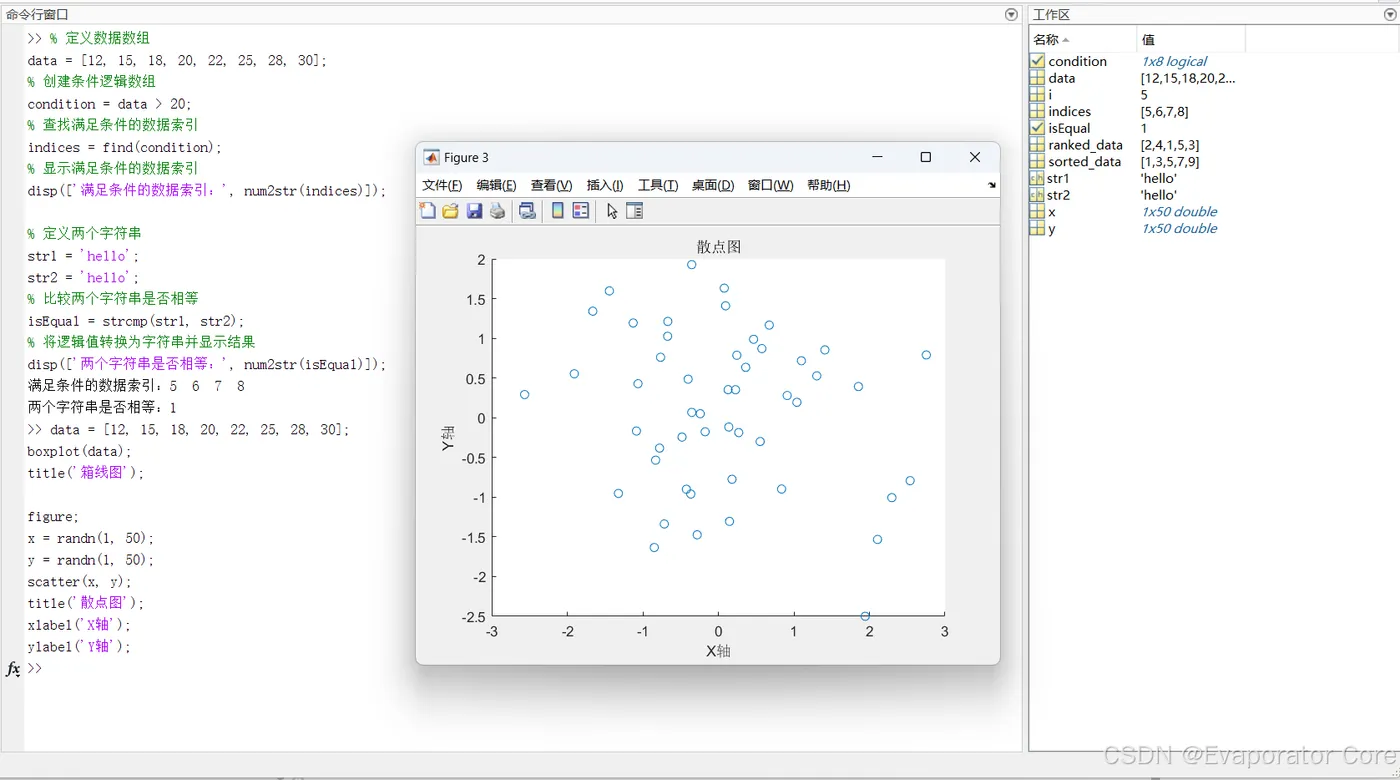Open the 插入(I) menu in Figure 3

pos(605,185)
